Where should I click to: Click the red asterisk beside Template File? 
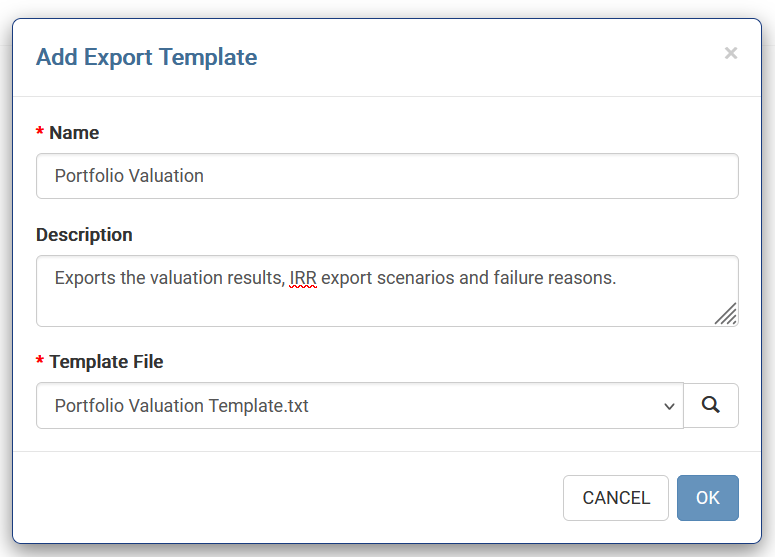click(x=40, y=362)
